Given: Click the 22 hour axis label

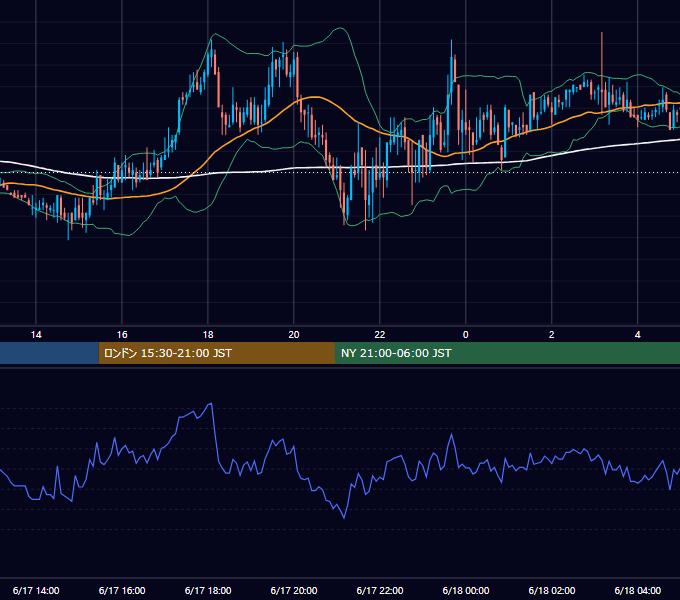Looking at the screenshot, I should click(379, 335).
